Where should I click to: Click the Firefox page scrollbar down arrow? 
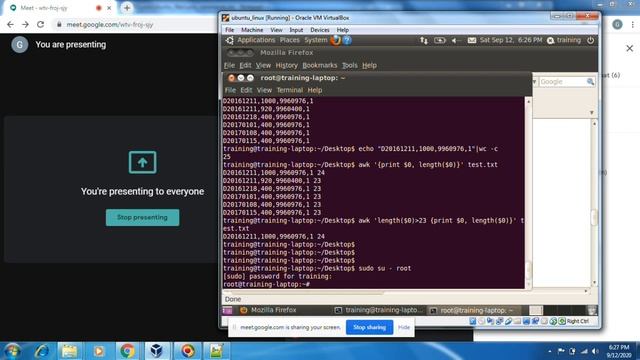594,282
